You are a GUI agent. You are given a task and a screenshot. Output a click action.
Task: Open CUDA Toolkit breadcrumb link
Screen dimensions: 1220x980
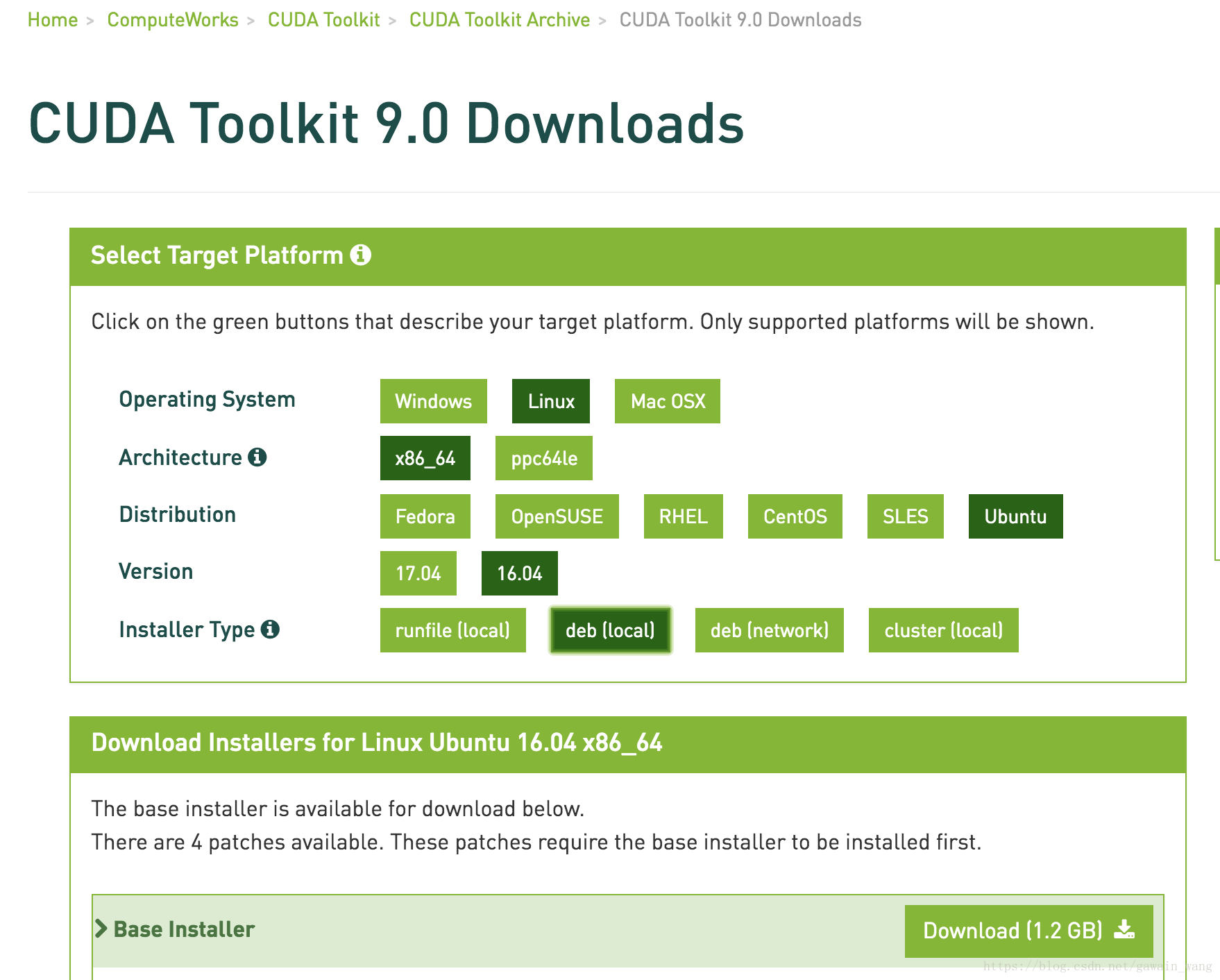tap(324, 20)
